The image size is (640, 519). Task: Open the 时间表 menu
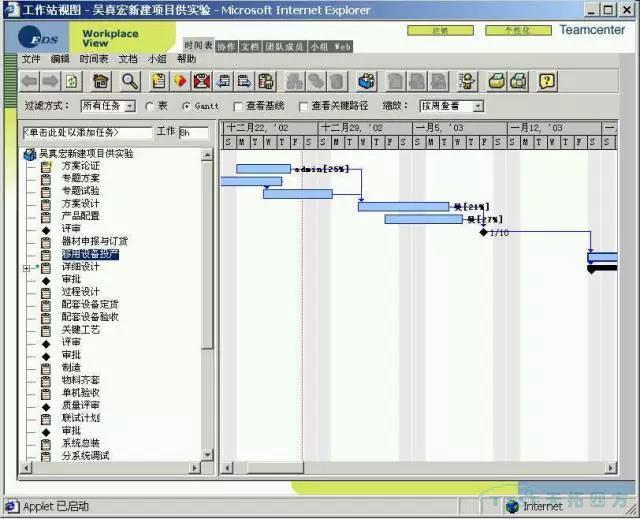click(x=93, y=59)
